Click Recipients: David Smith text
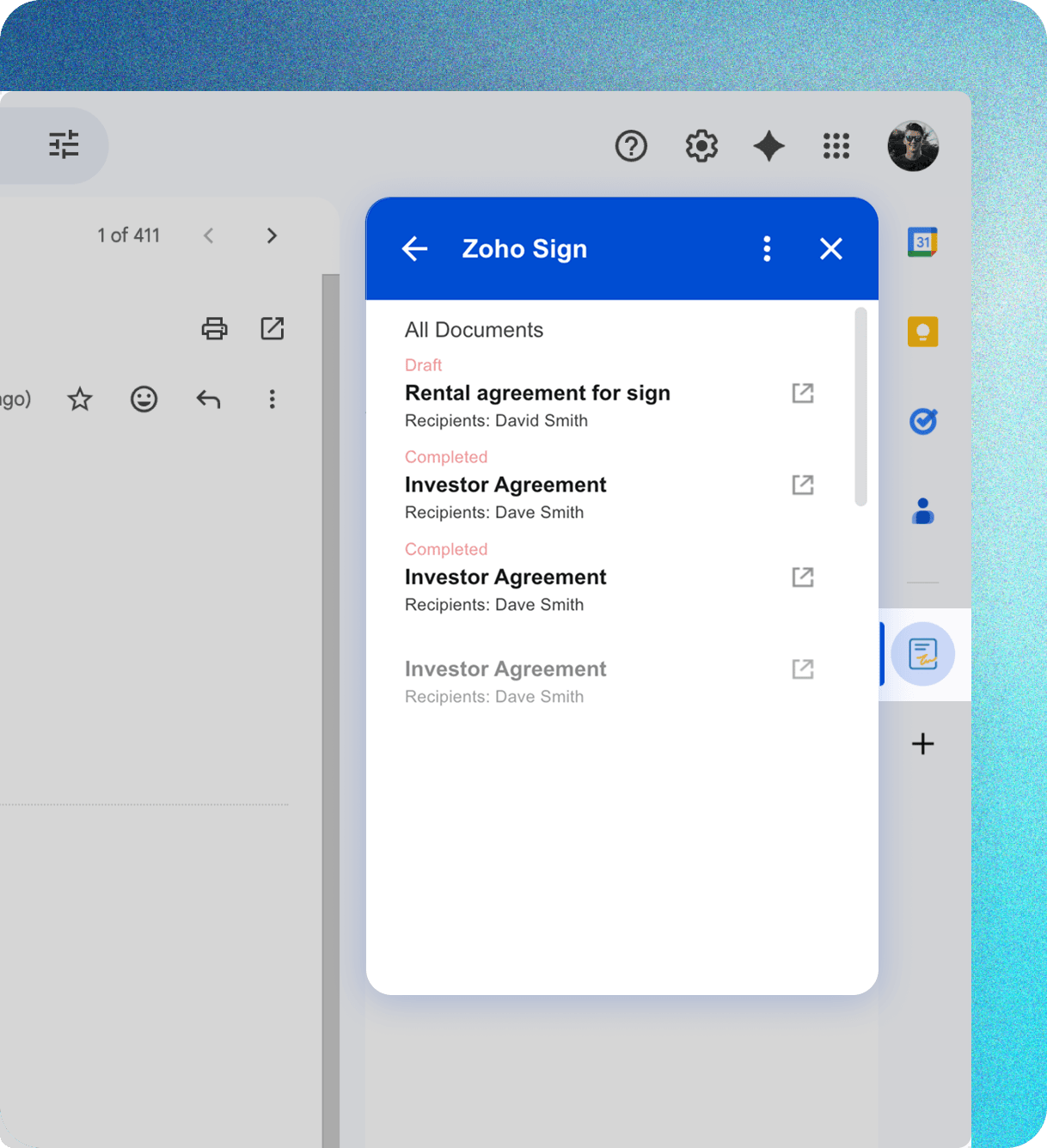This screenshot has width=1047, height=1148. click(496, 421)
